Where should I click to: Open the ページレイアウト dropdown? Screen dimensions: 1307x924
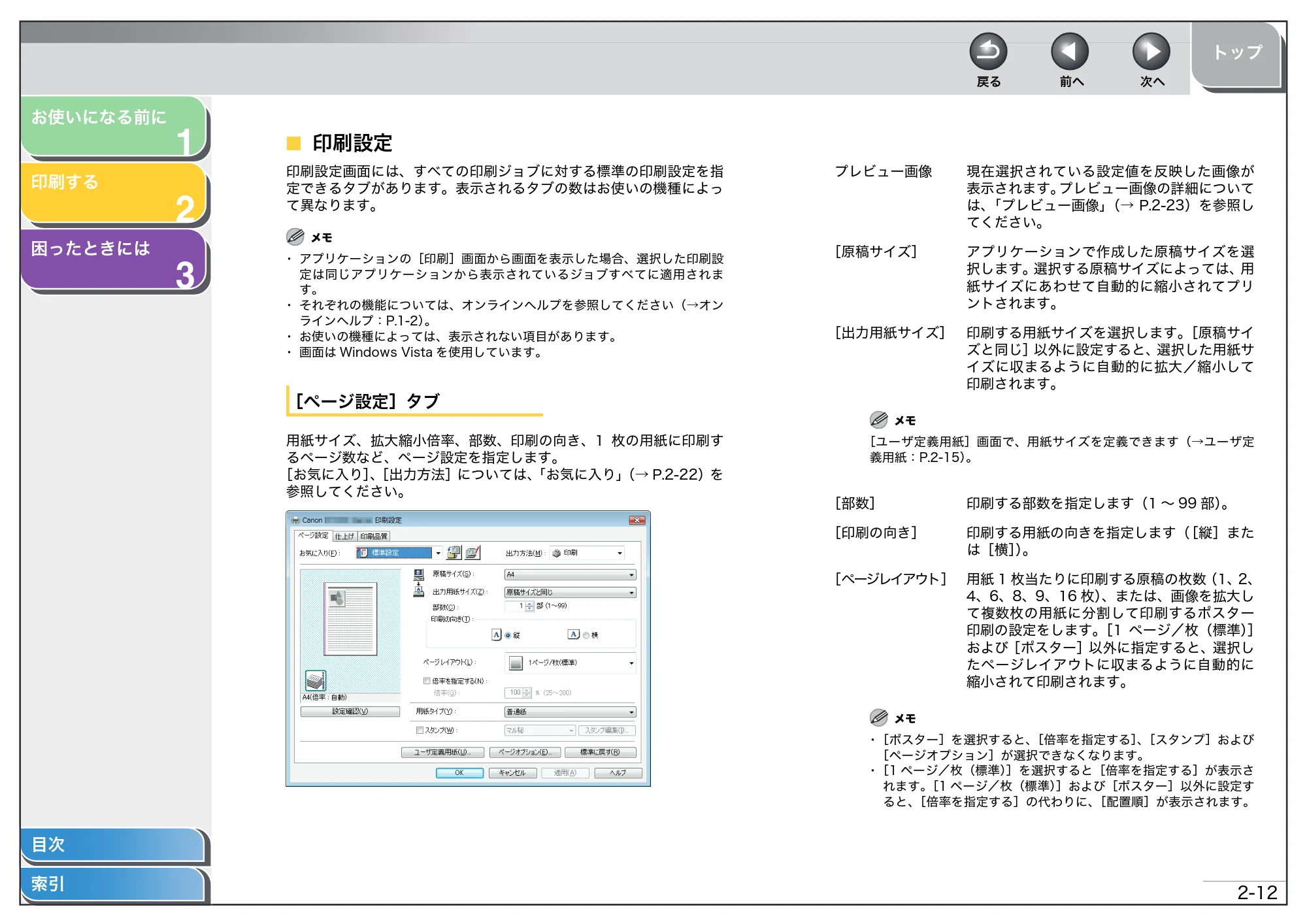coord(570,663)
